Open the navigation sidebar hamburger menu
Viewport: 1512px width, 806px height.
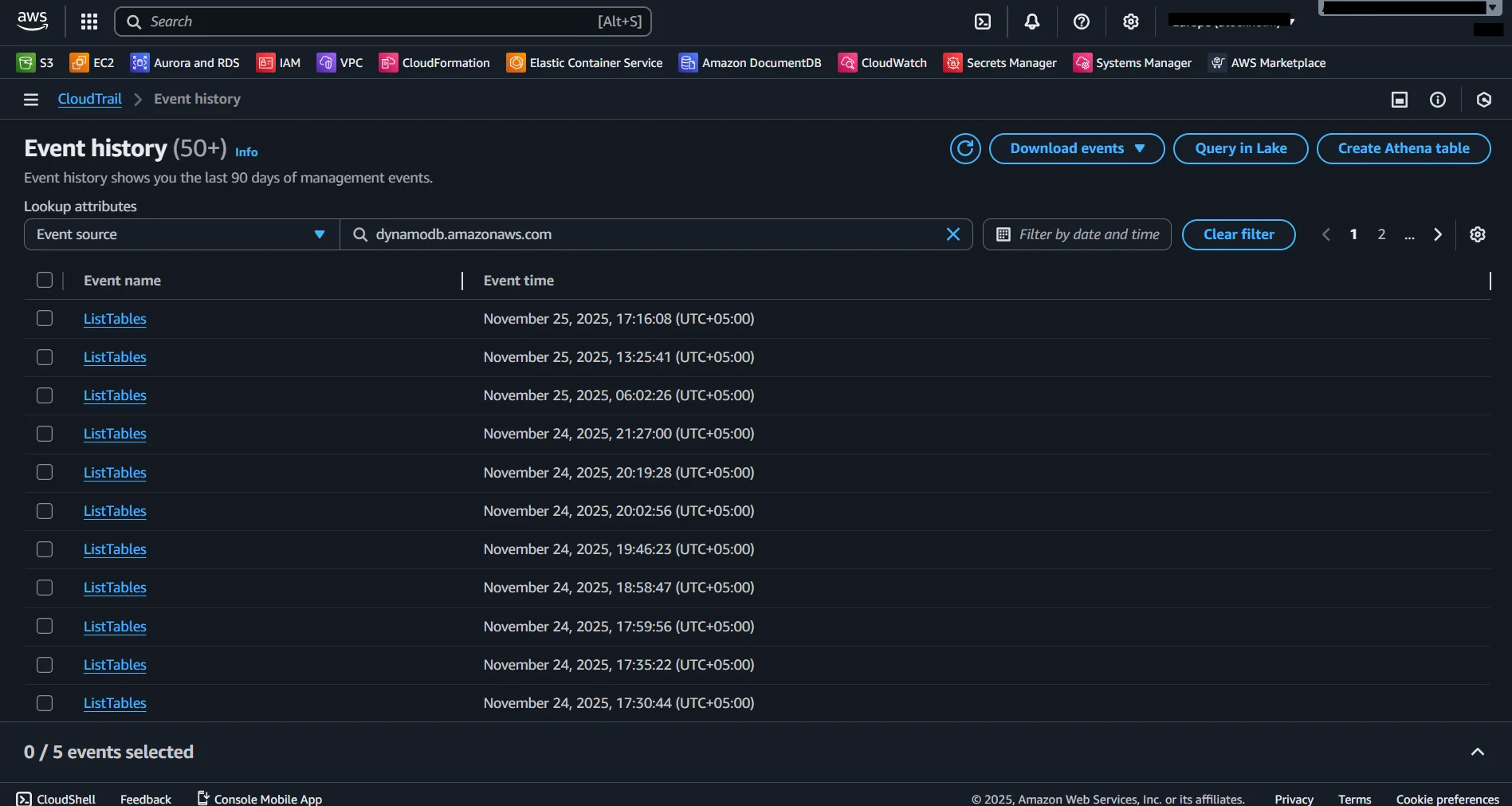tap(30, 99)
